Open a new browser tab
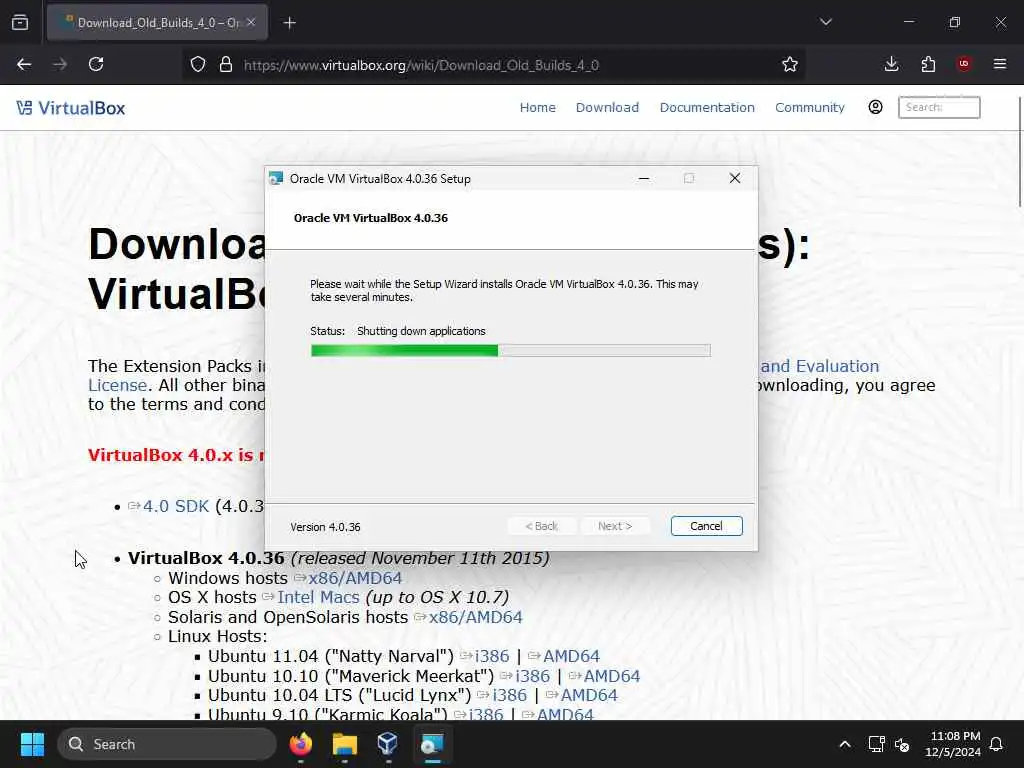Viewport: 1024px width, 768px height. (x=290, y=23)
